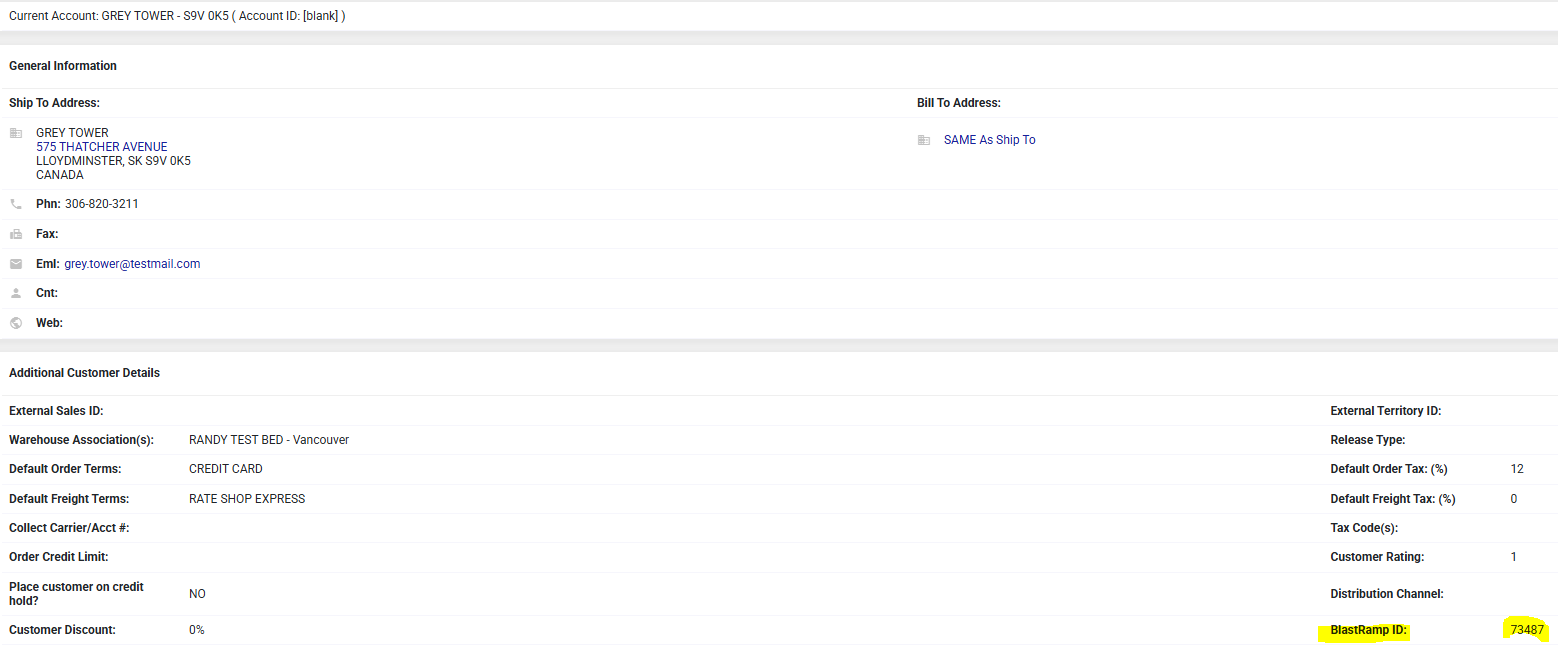Click the phone number 306-820-3211
The height and width of the screenshot is (650, 1558).
click(102, 204)
